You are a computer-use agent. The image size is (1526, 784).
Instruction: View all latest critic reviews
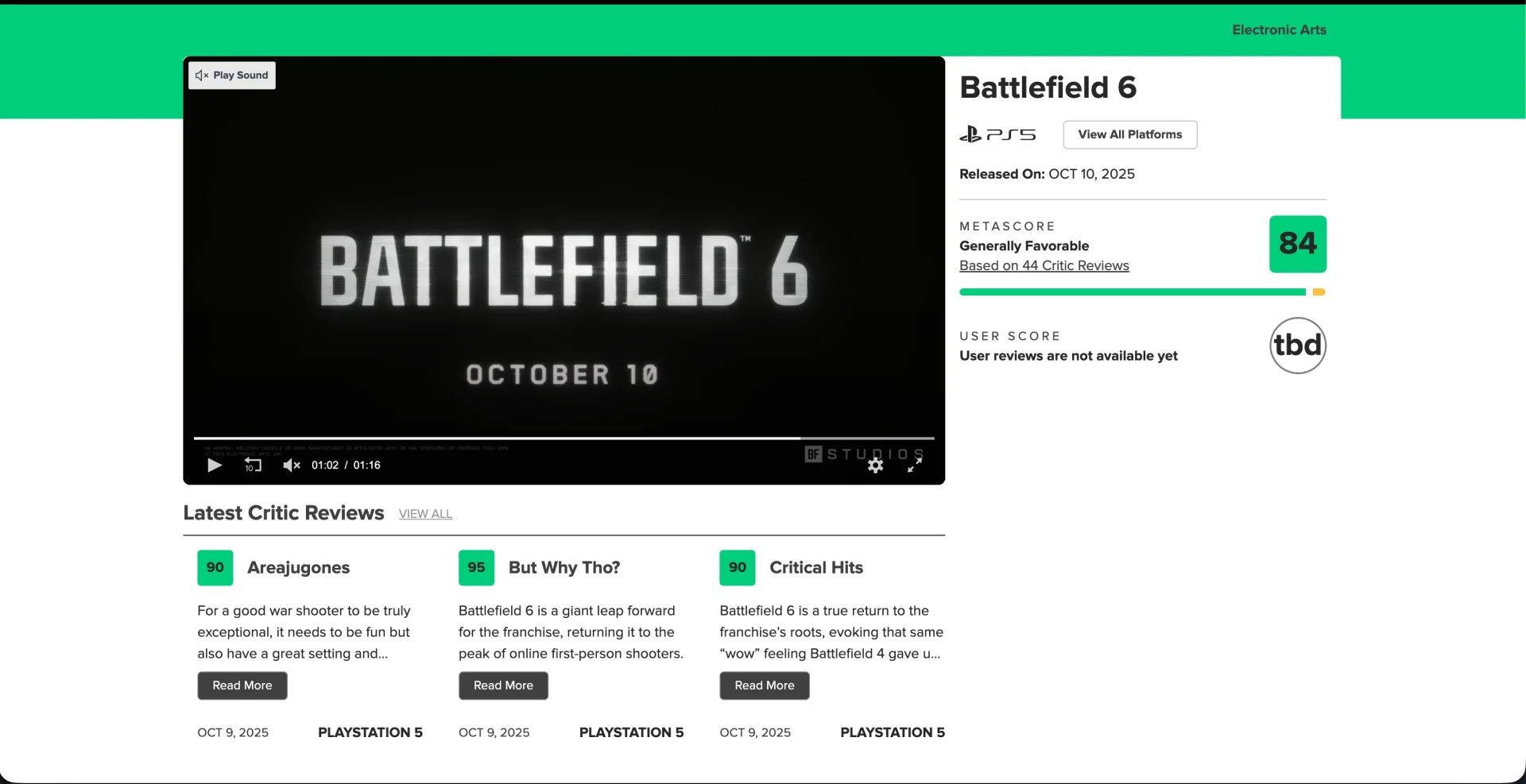[425, 515]
